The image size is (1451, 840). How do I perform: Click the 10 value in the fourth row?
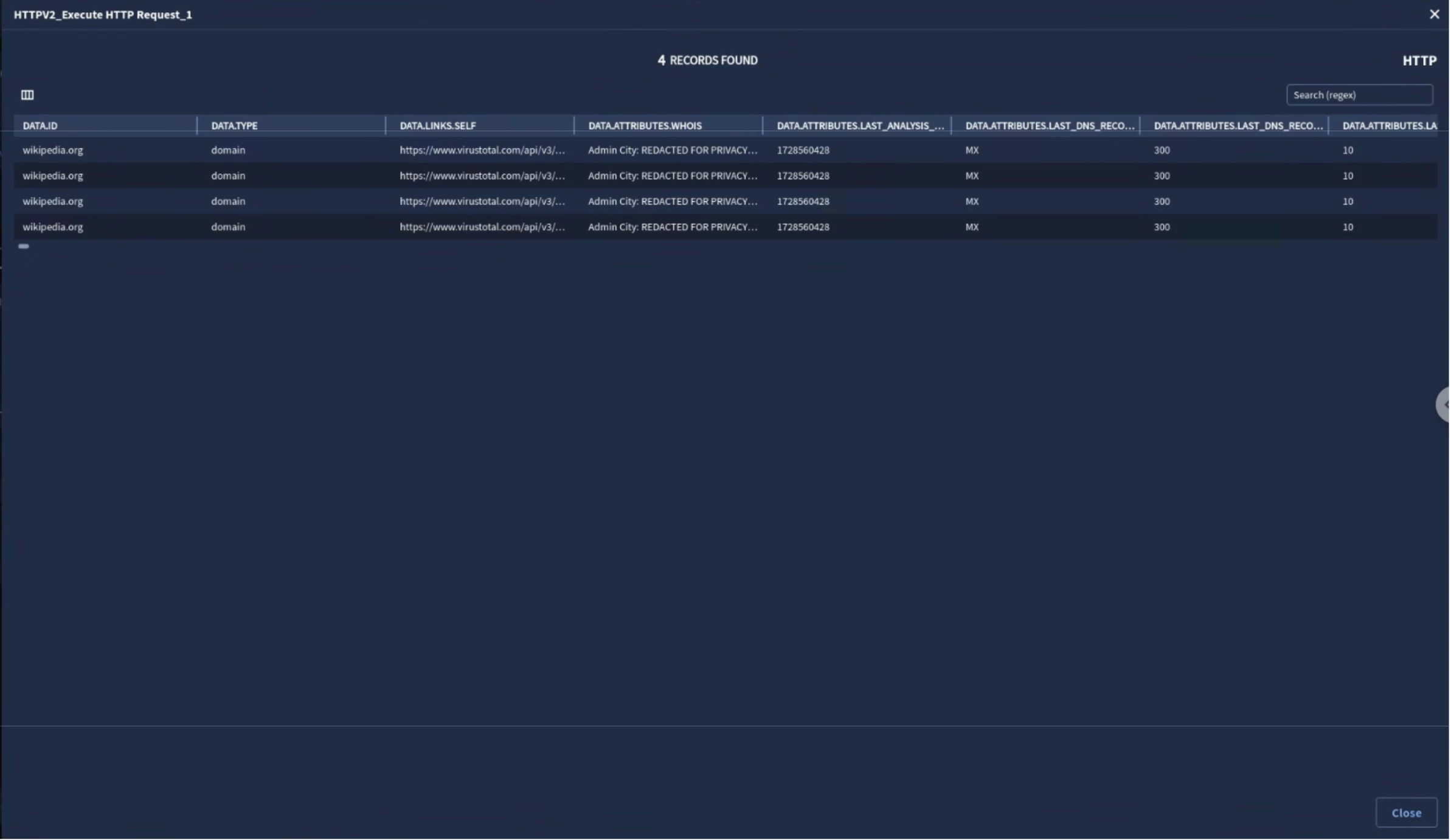coord(1349,227)
